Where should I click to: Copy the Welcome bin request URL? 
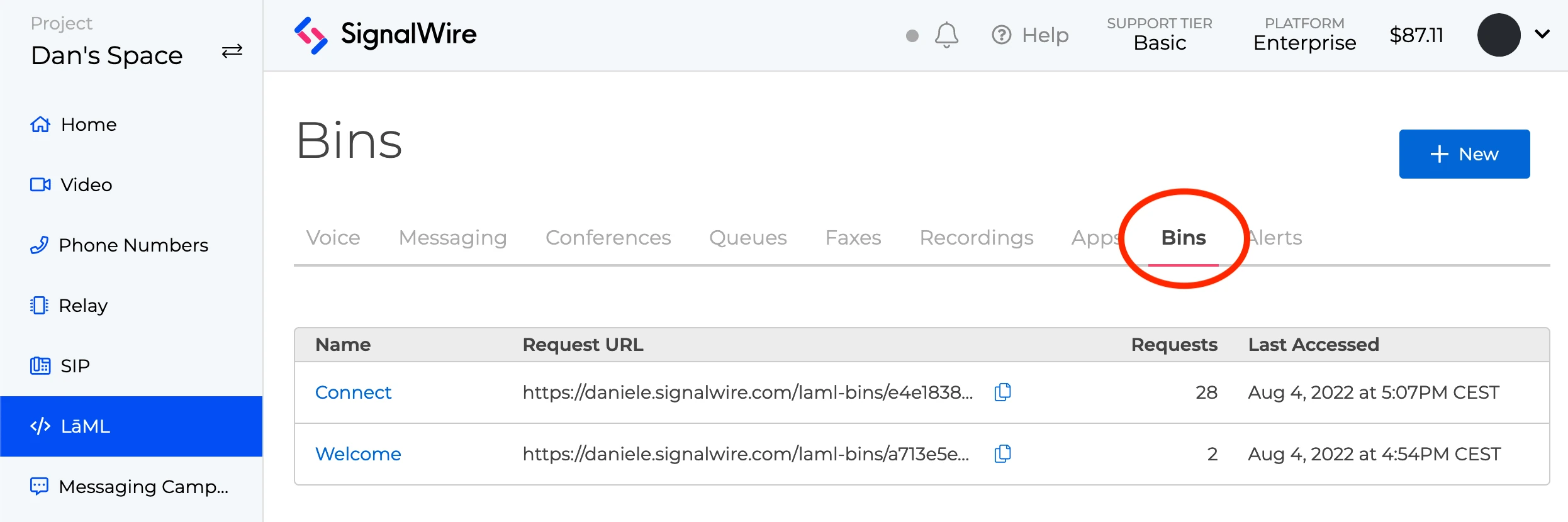coord(1002,453)
